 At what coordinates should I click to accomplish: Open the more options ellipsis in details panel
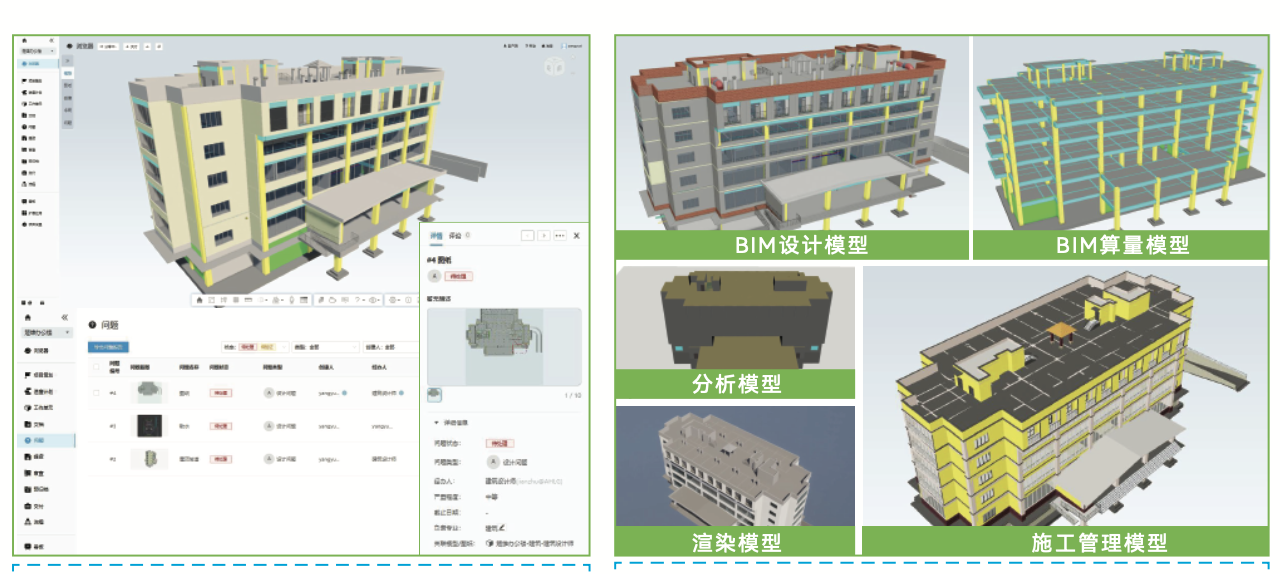point(559,236)
